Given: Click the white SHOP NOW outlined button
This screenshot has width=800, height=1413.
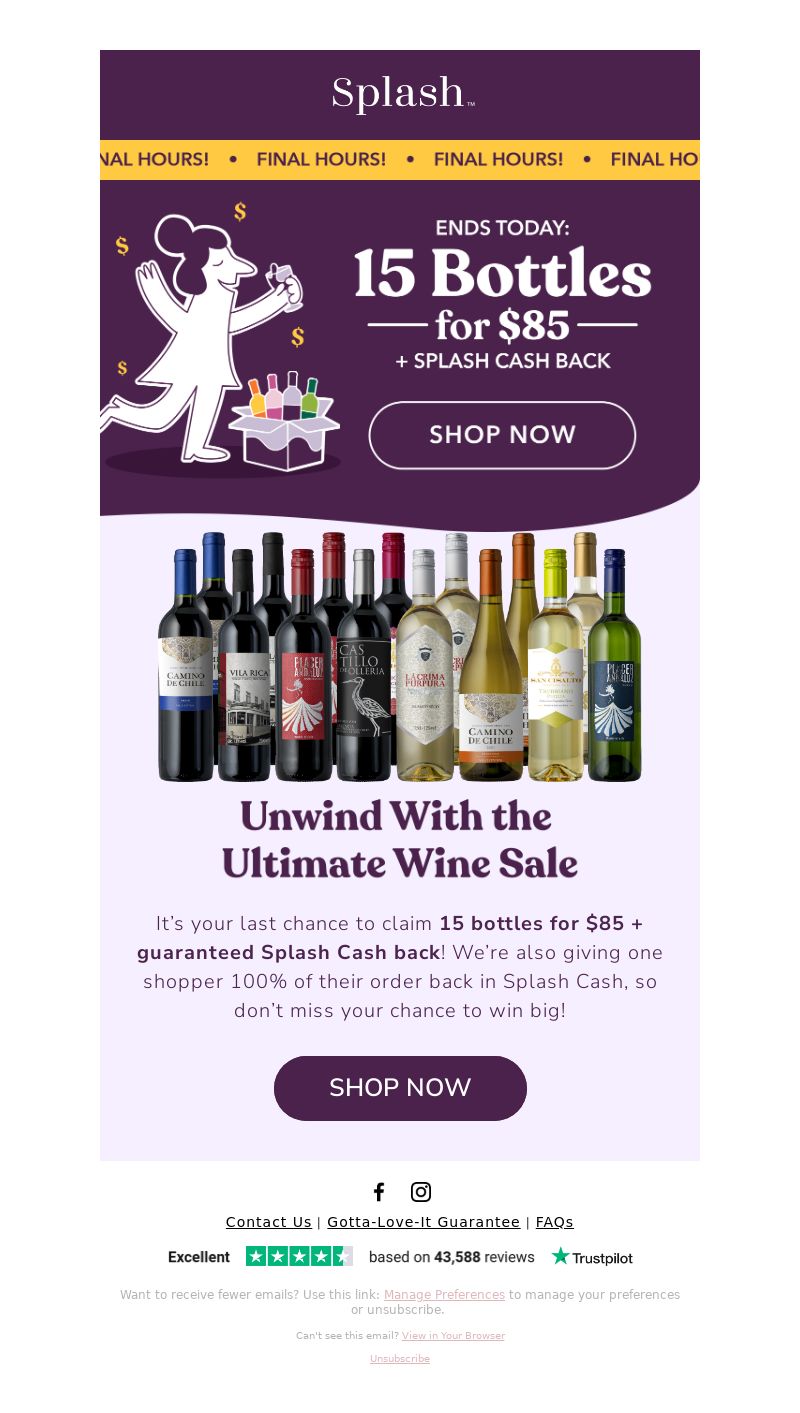Looking at the screenshot, I should pos(502,435).
